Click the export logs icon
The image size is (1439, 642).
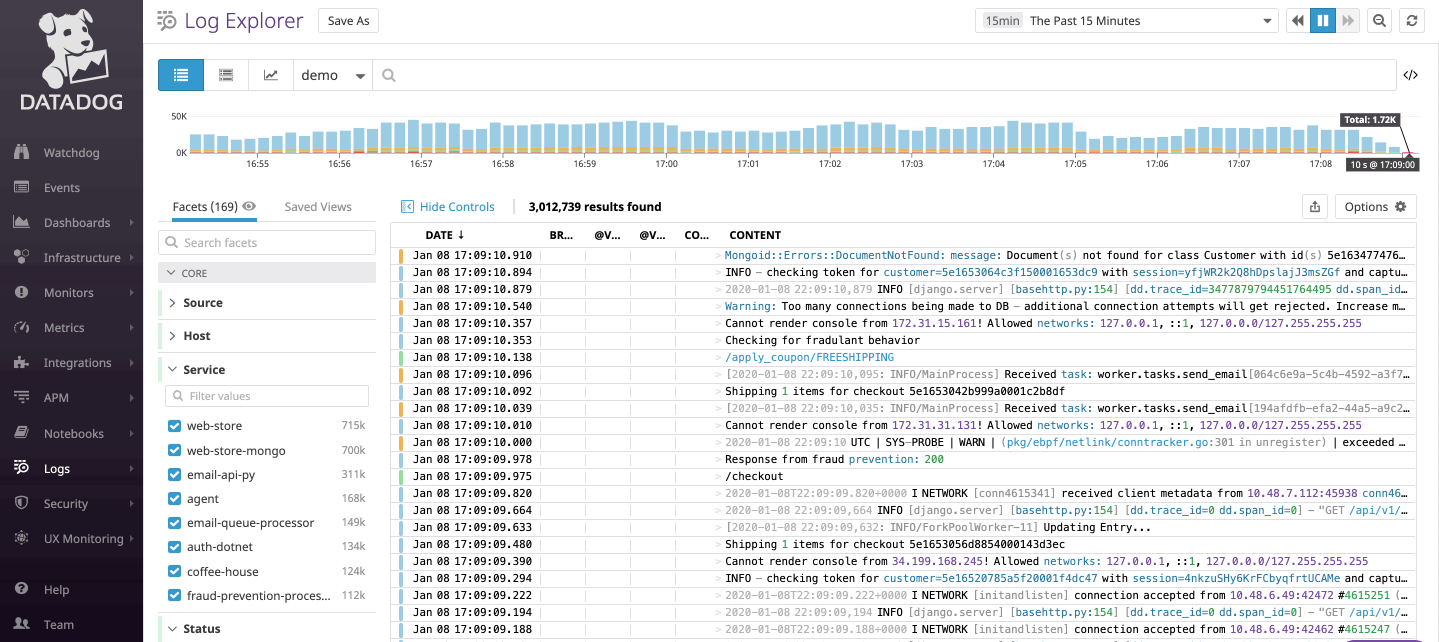(1314, 207)
